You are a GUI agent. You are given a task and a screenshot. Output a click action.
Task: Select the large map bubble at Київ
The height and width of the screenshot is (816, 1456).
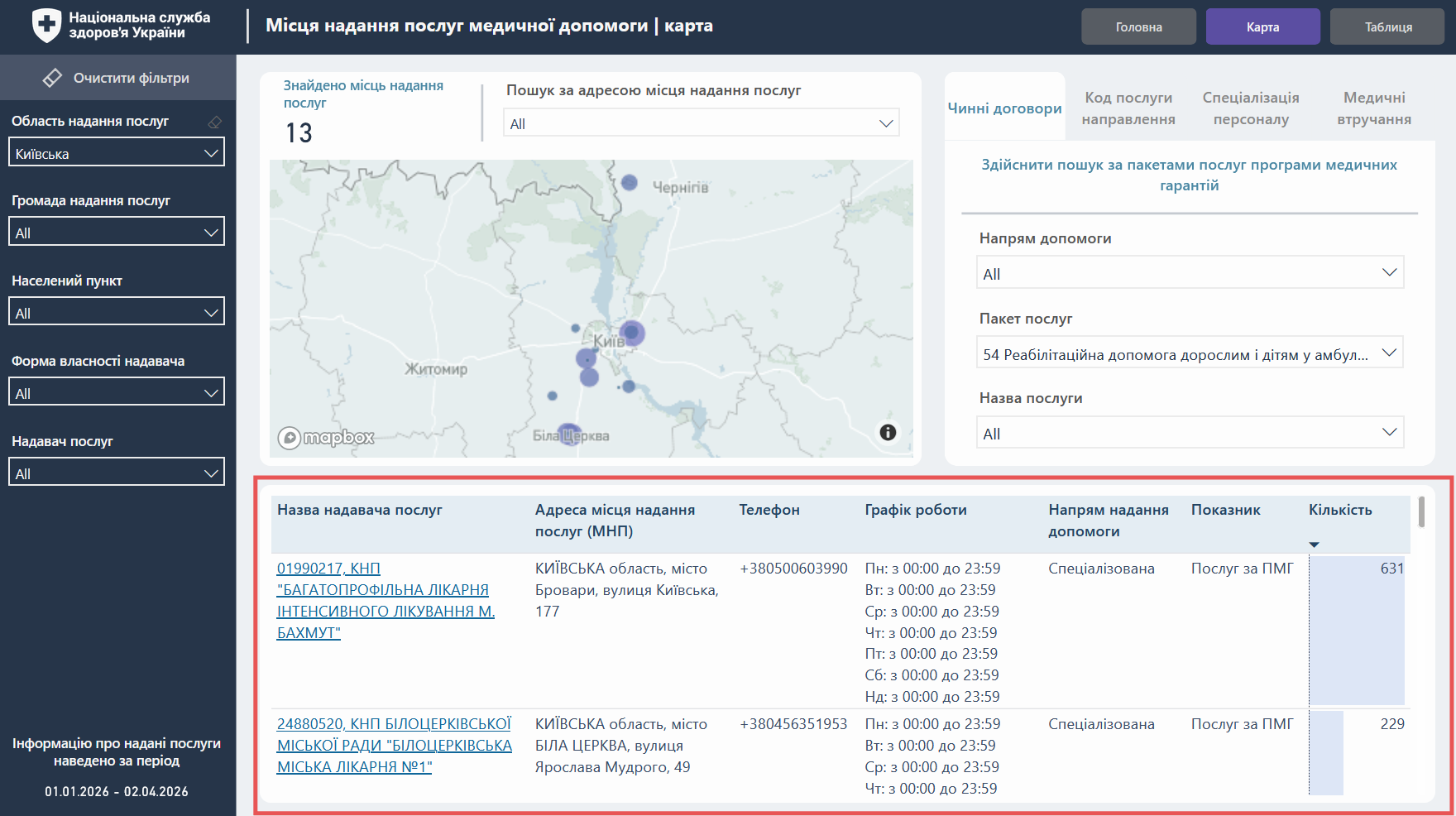pyautogui.click(x=632, y=333)
